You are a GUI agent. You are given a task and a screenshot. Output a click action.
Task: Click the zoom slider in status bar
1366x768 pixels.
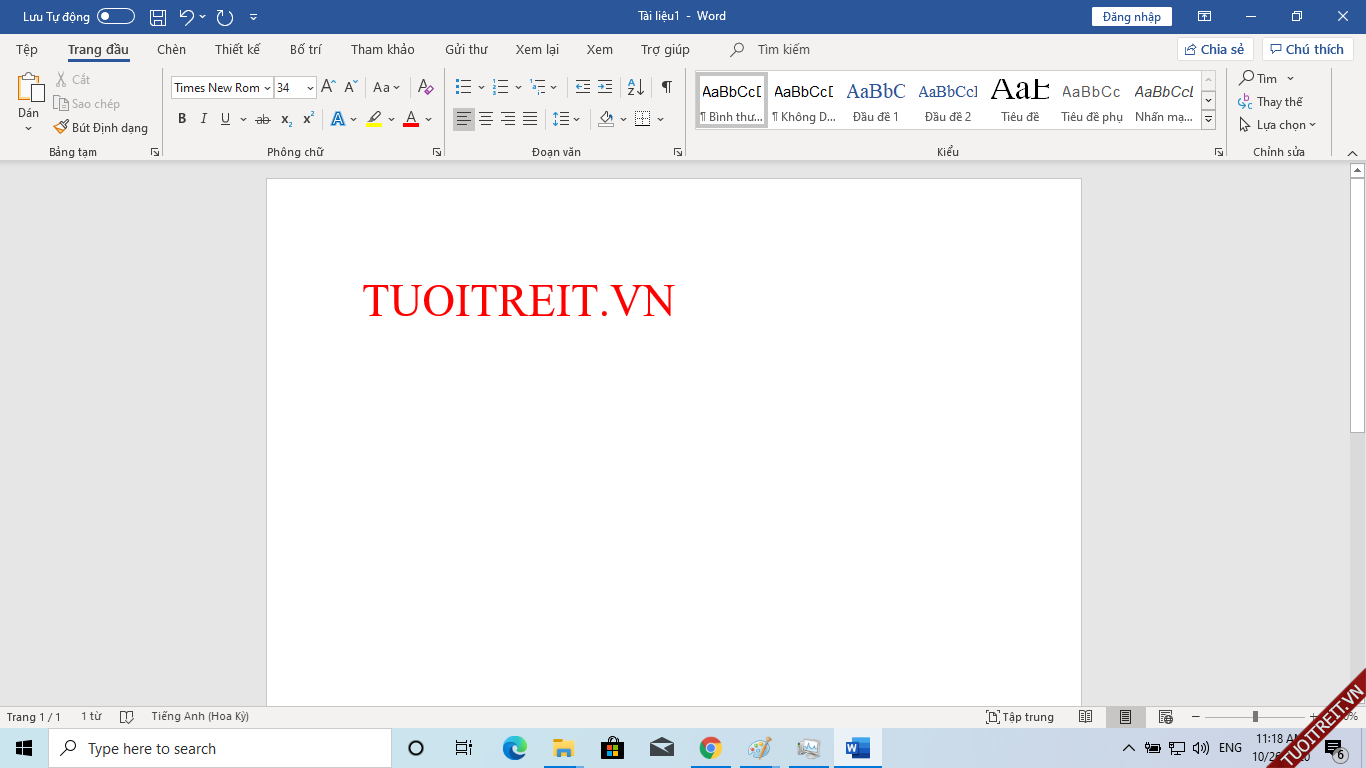(1255, 717)
